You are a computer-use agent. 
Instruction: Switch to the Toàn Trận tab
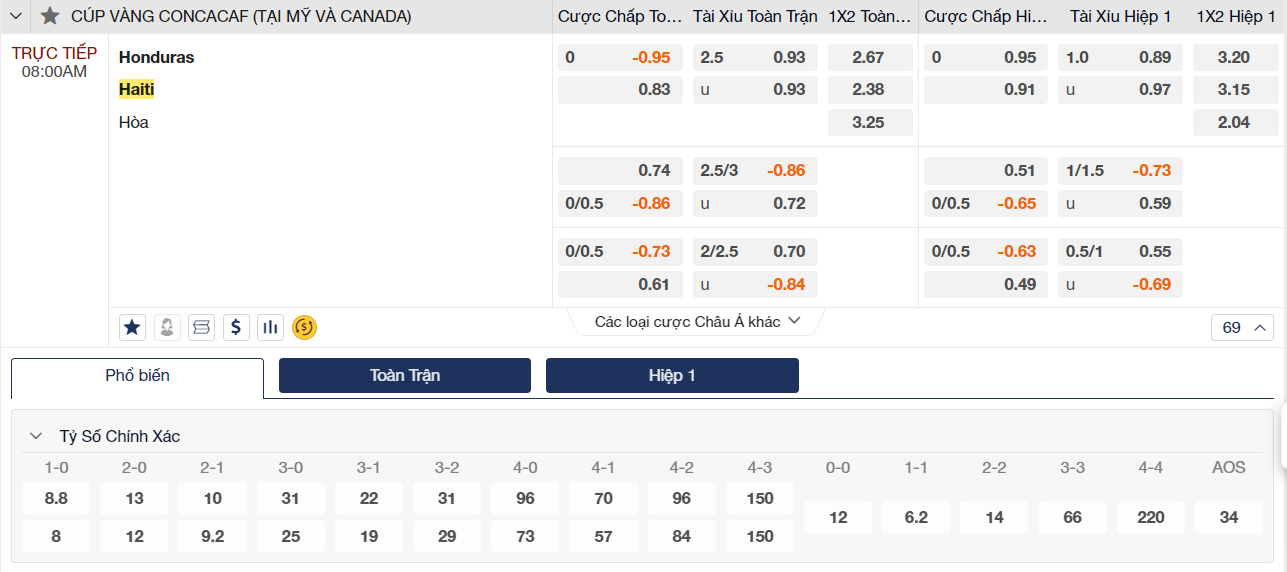(x=404, y=376)
